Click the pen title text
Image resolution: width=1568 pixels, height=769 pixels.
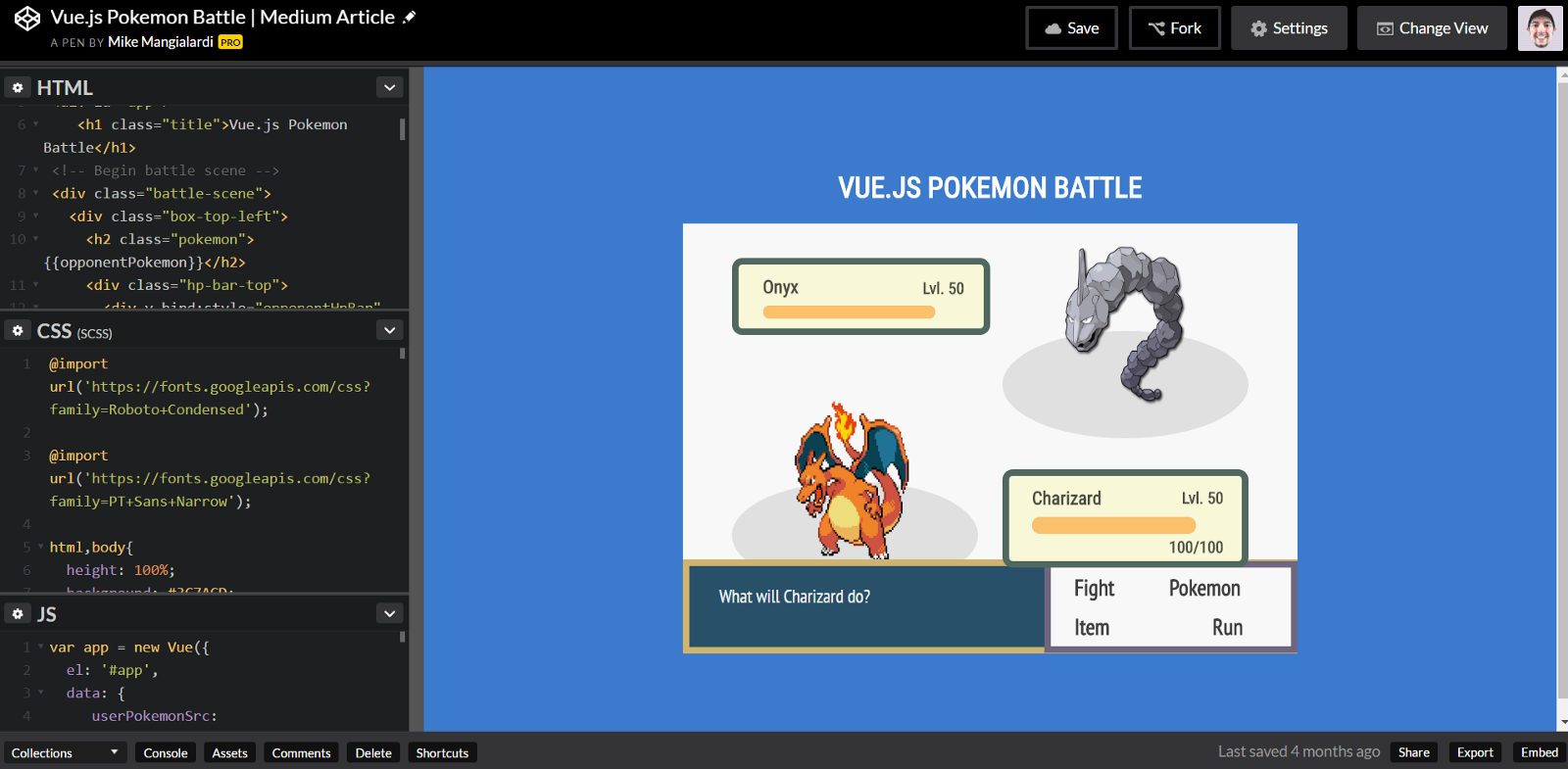[x=222, y=17]
